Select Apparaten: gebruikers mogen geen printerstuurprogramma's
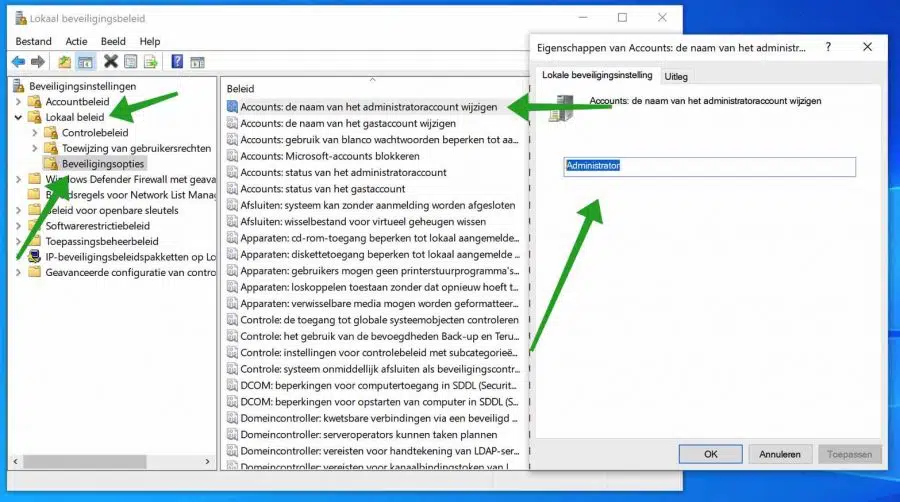 379,270
